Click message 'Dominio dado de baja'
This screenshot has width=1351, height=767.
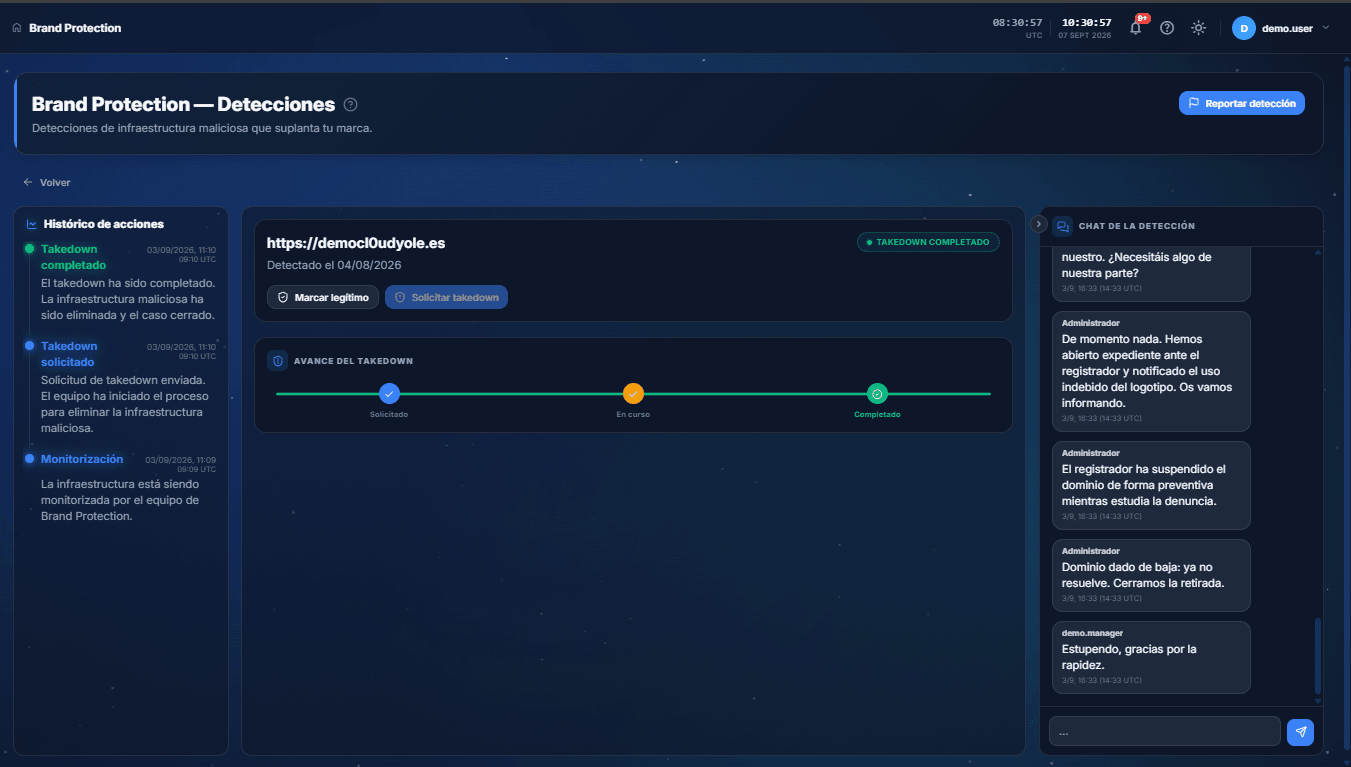point(1151,575)
